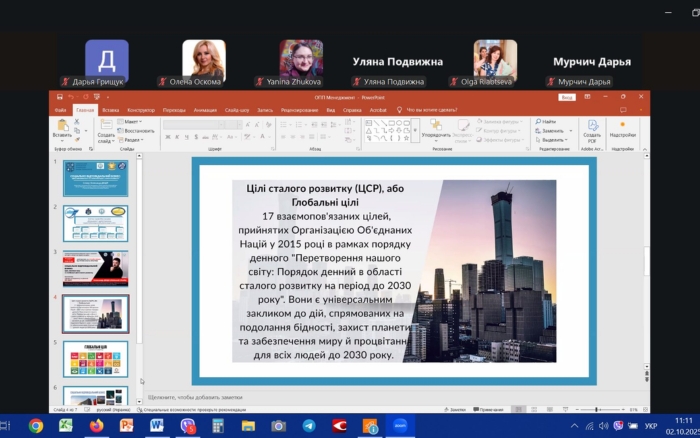Click the Вход (Sign in) button
700x438 pixels.
click(567, 98)
